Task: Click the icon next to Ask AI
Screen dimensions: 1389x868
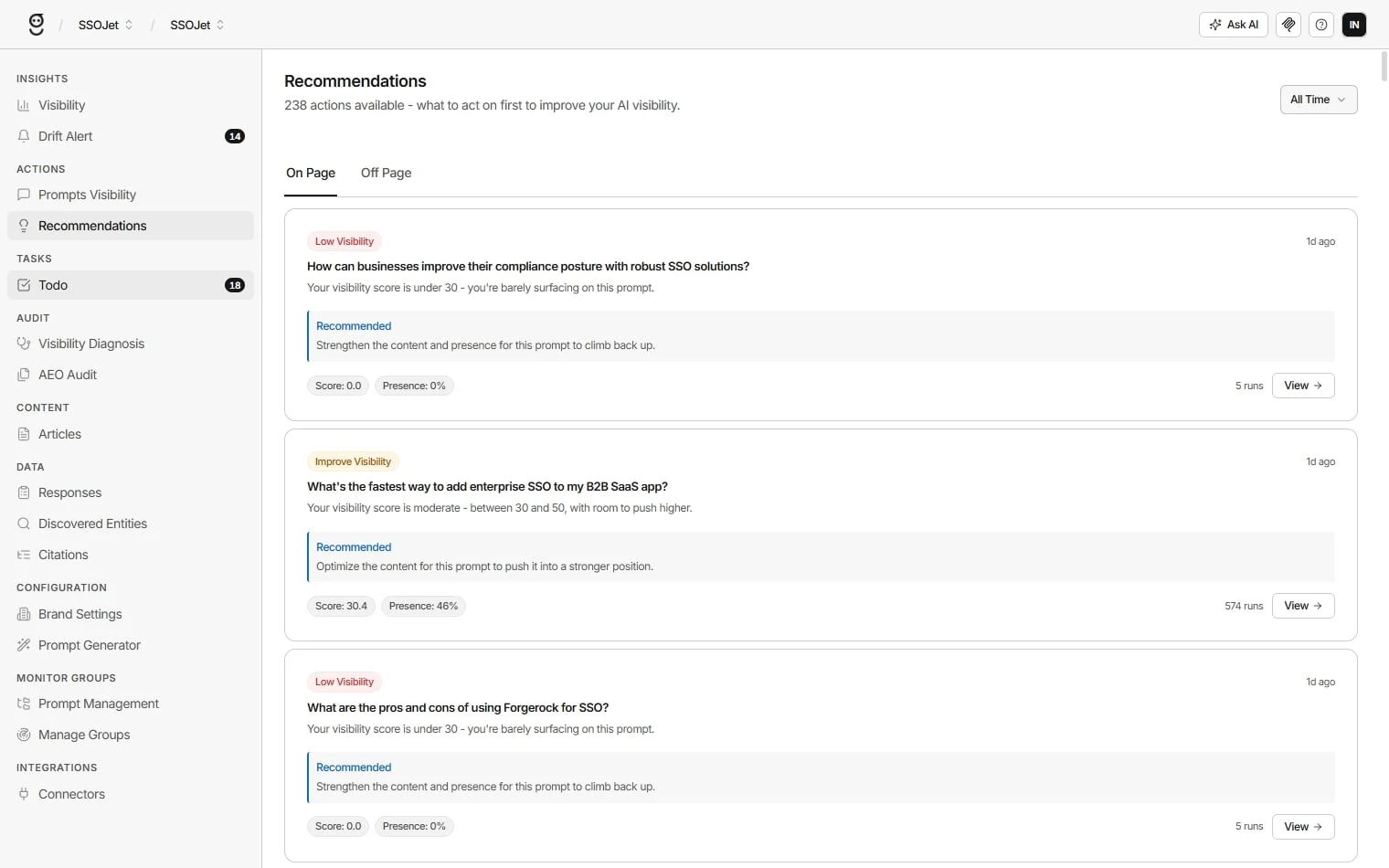Action: 1288,25
